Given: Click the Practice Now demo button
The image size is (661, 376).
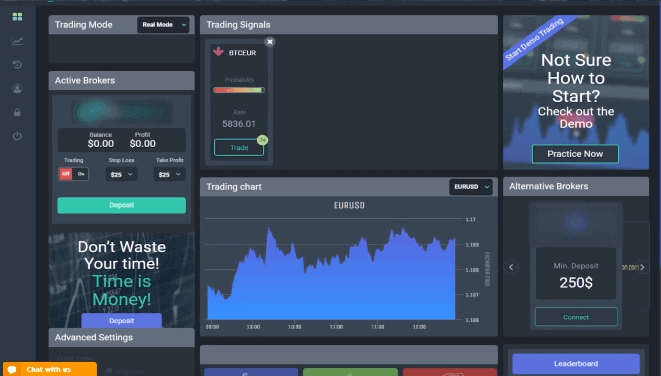Looking at the screenshot, I should [575, 154].
